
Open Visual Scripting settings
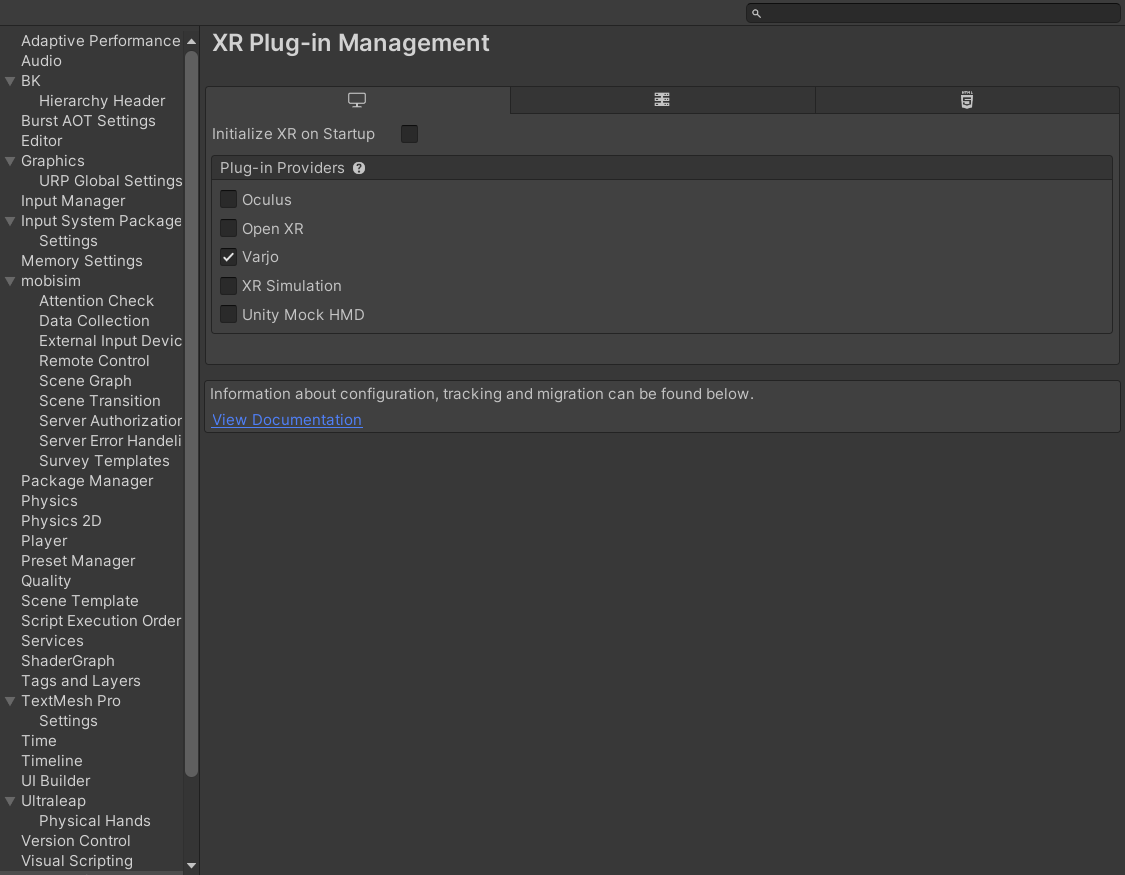(77, 861)
